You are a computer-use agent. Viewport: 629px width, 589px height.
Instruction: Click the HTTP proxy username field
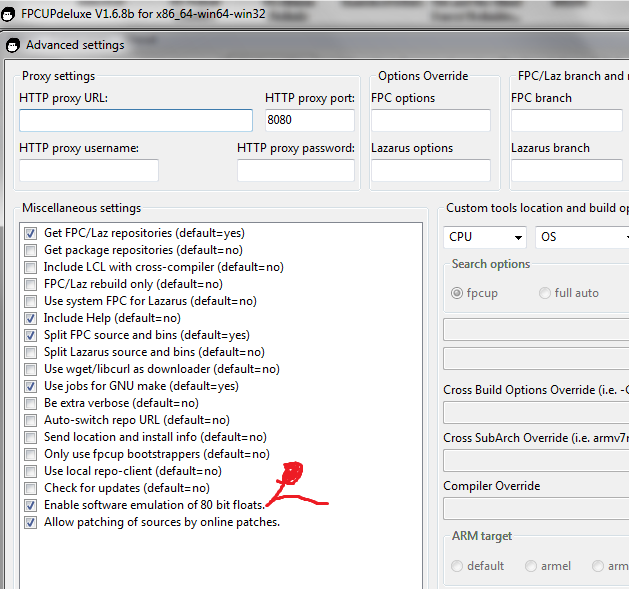[89, 171]
